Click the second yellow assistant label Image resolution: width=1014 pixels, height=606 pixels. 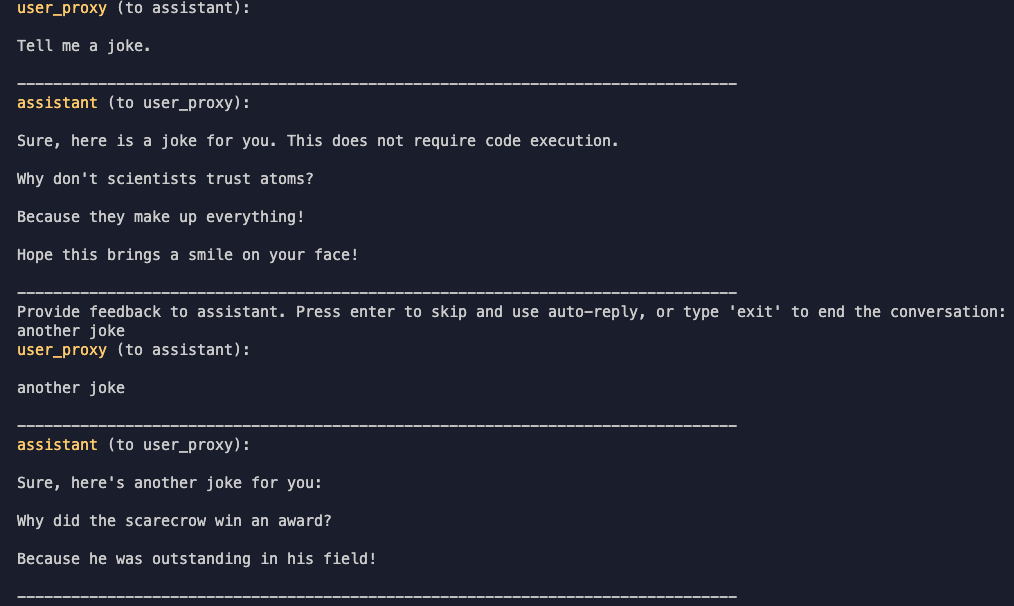coord(58,445)
